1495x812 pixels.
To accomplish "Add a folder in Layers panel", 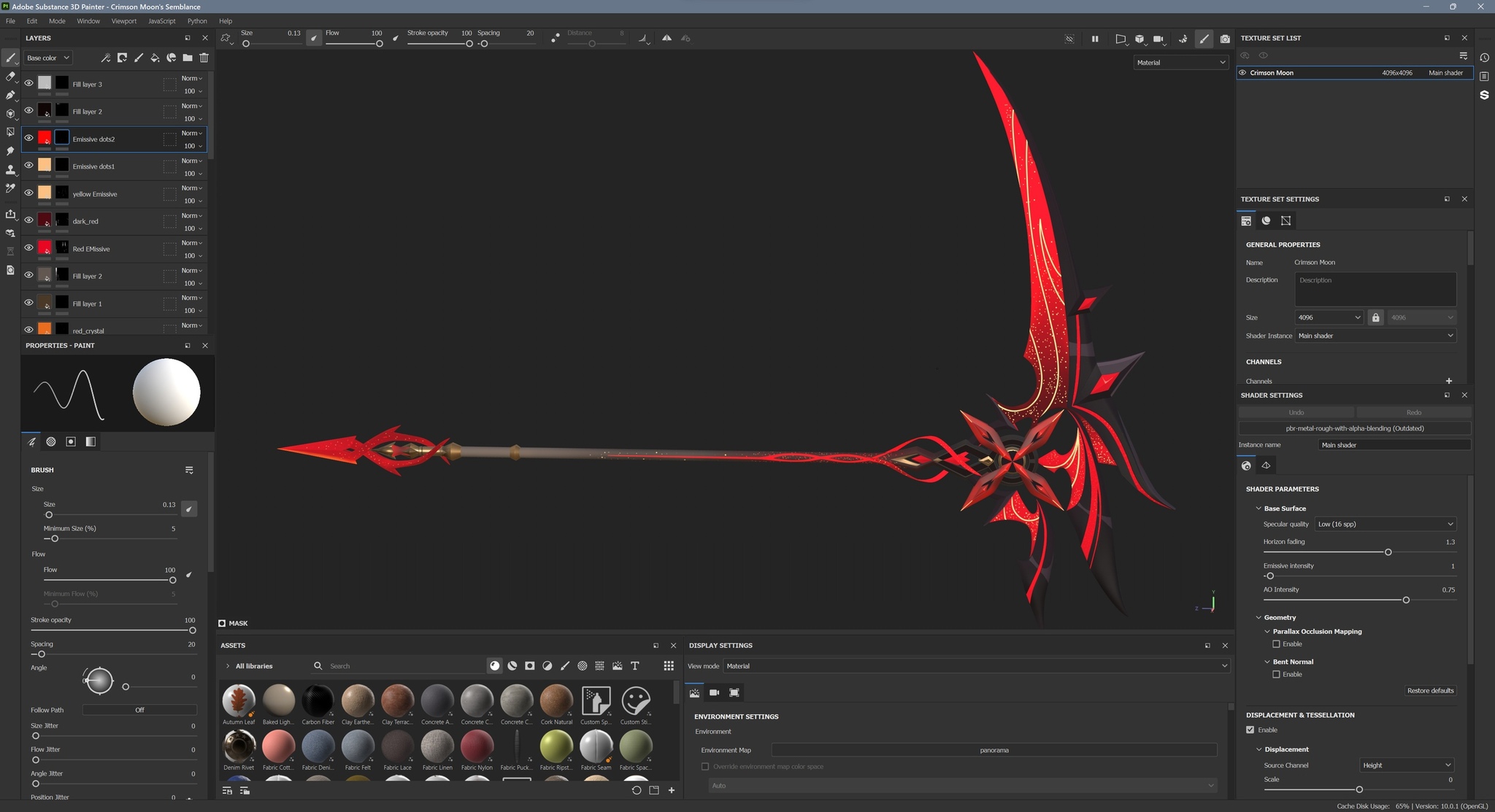I will coord(188,58).
